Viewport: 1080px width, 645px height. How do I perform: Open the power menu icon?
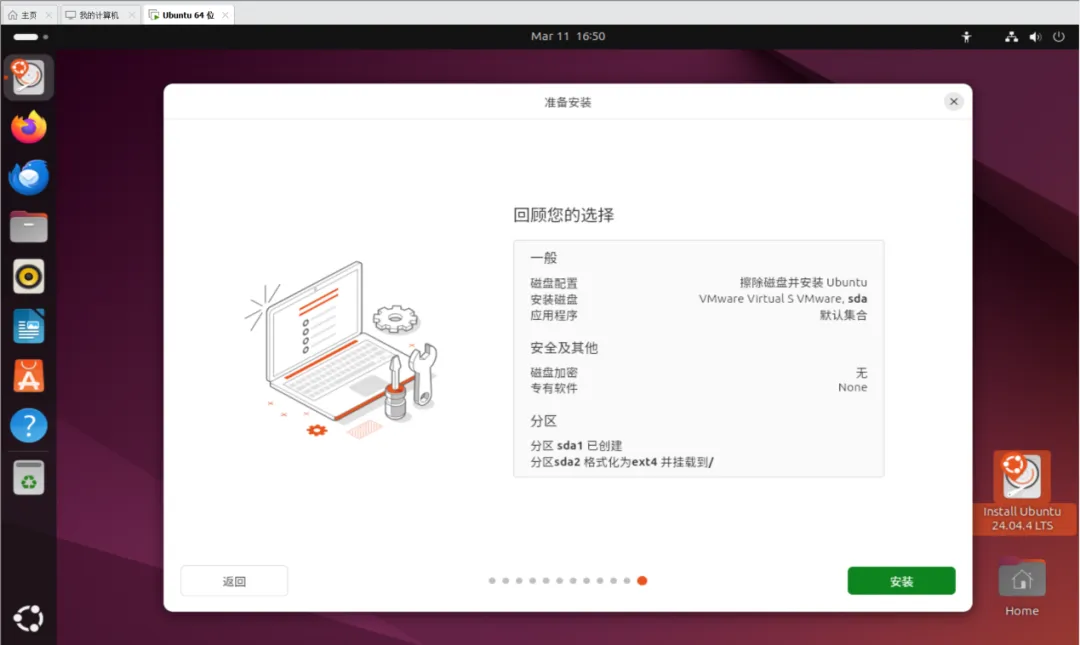click(1059, 37)
